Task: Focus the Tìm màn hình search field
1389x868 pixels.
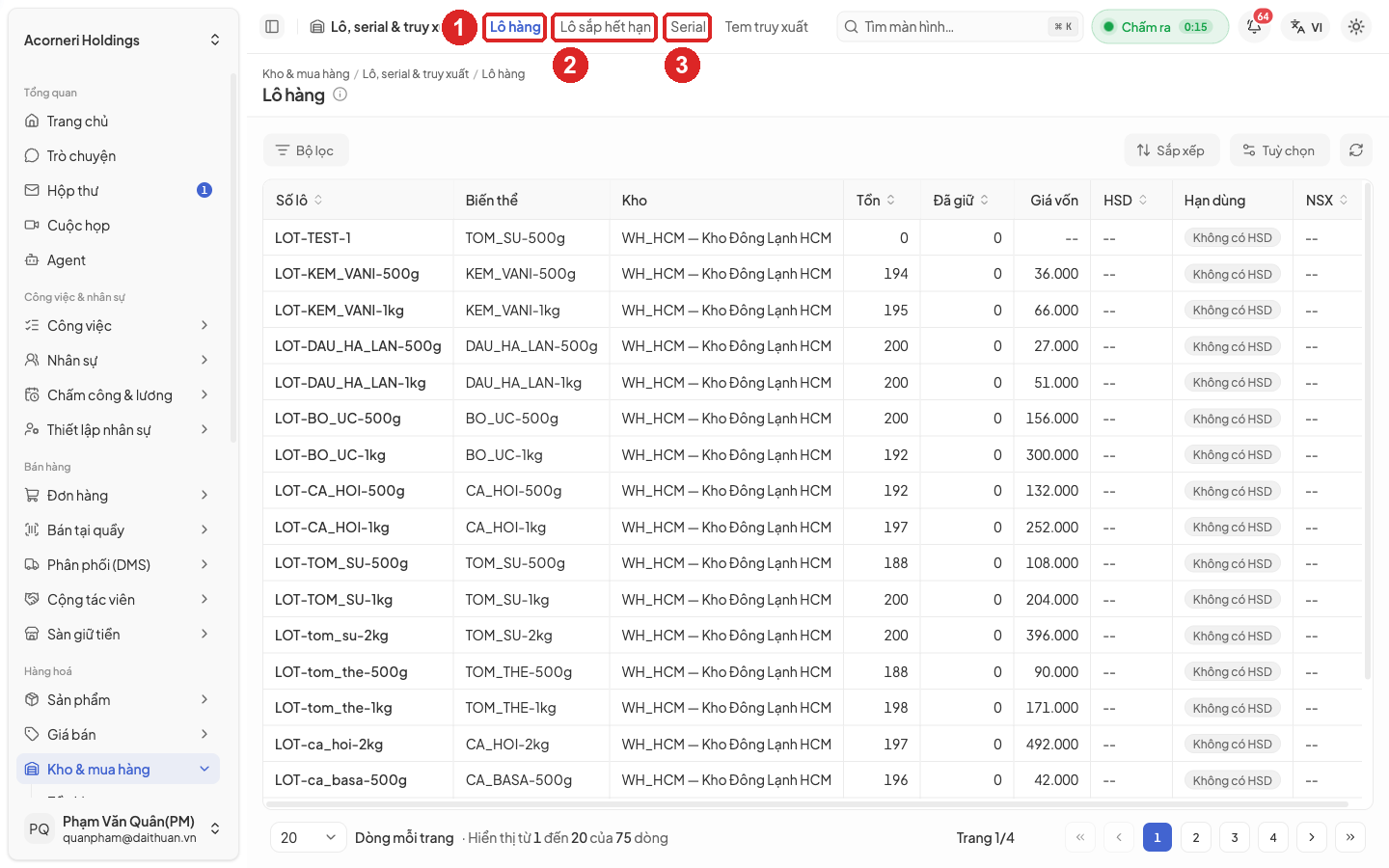Action: tap(960, 27)
